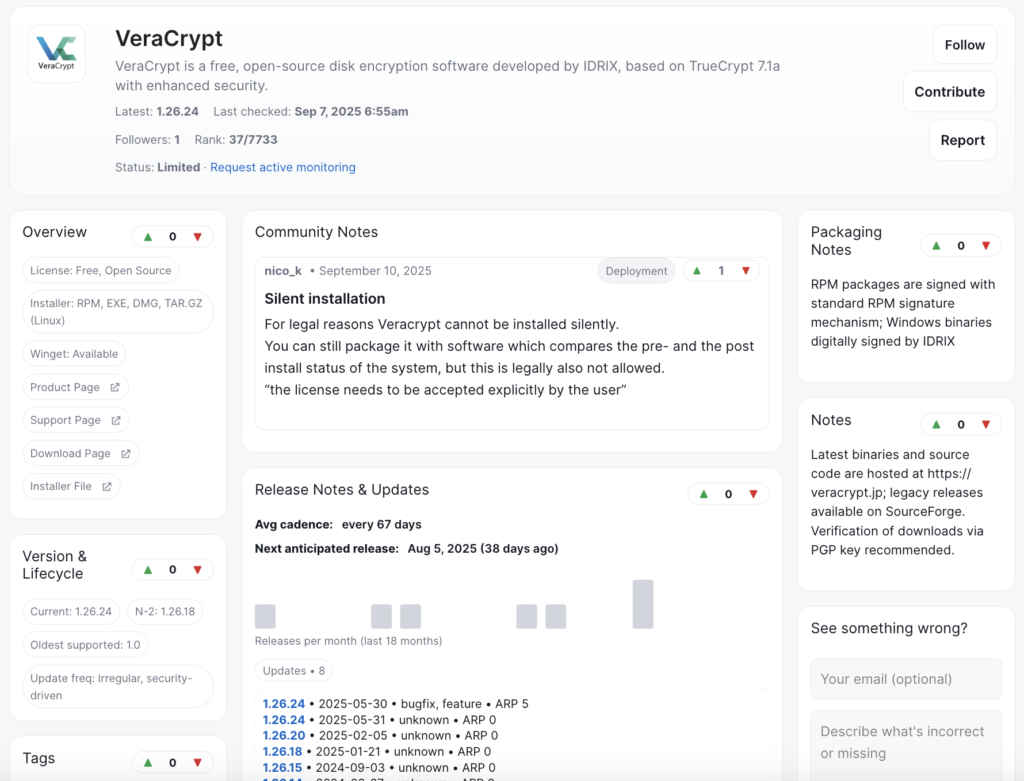Screen dimensions: 1024x781
Task: Click the tallest releases-per-month bar
Action: 643,604
